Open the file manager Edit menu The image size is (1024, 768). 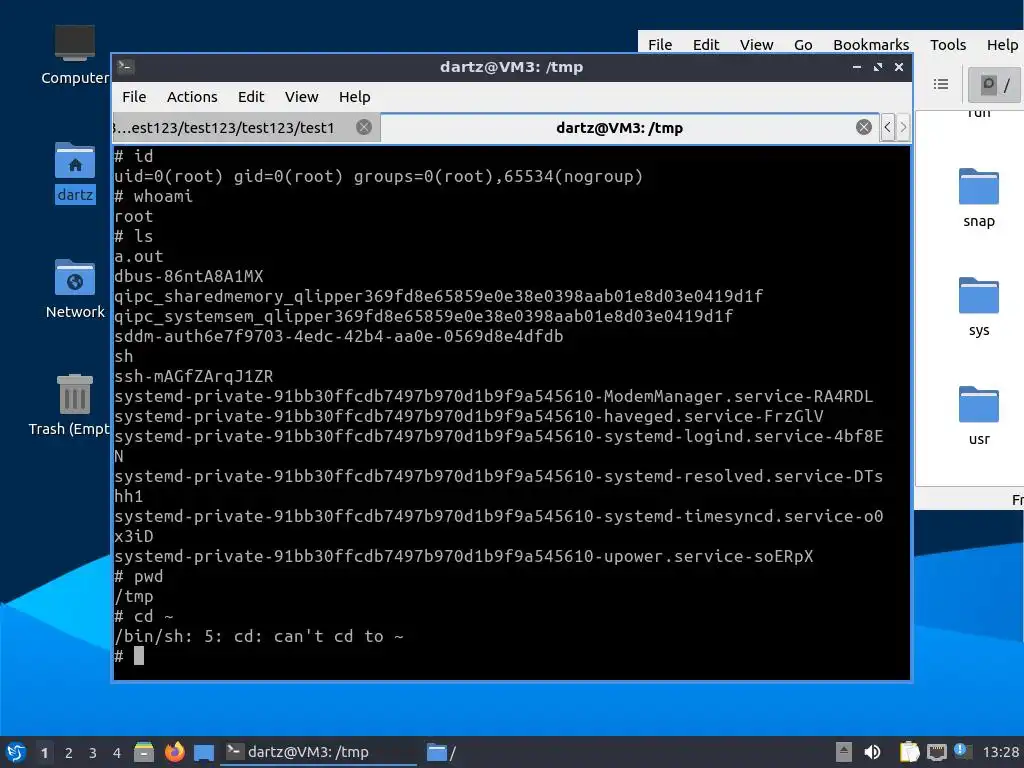[x=706, y=44]
